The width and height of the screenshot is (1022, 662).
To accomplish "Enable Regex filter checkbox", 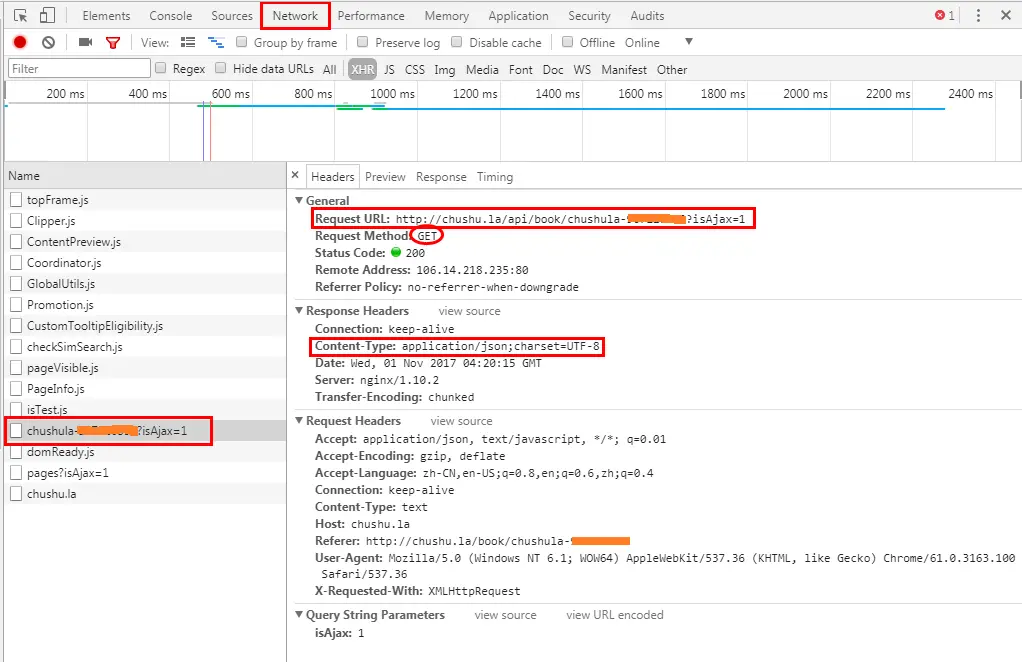I will 161,68.
